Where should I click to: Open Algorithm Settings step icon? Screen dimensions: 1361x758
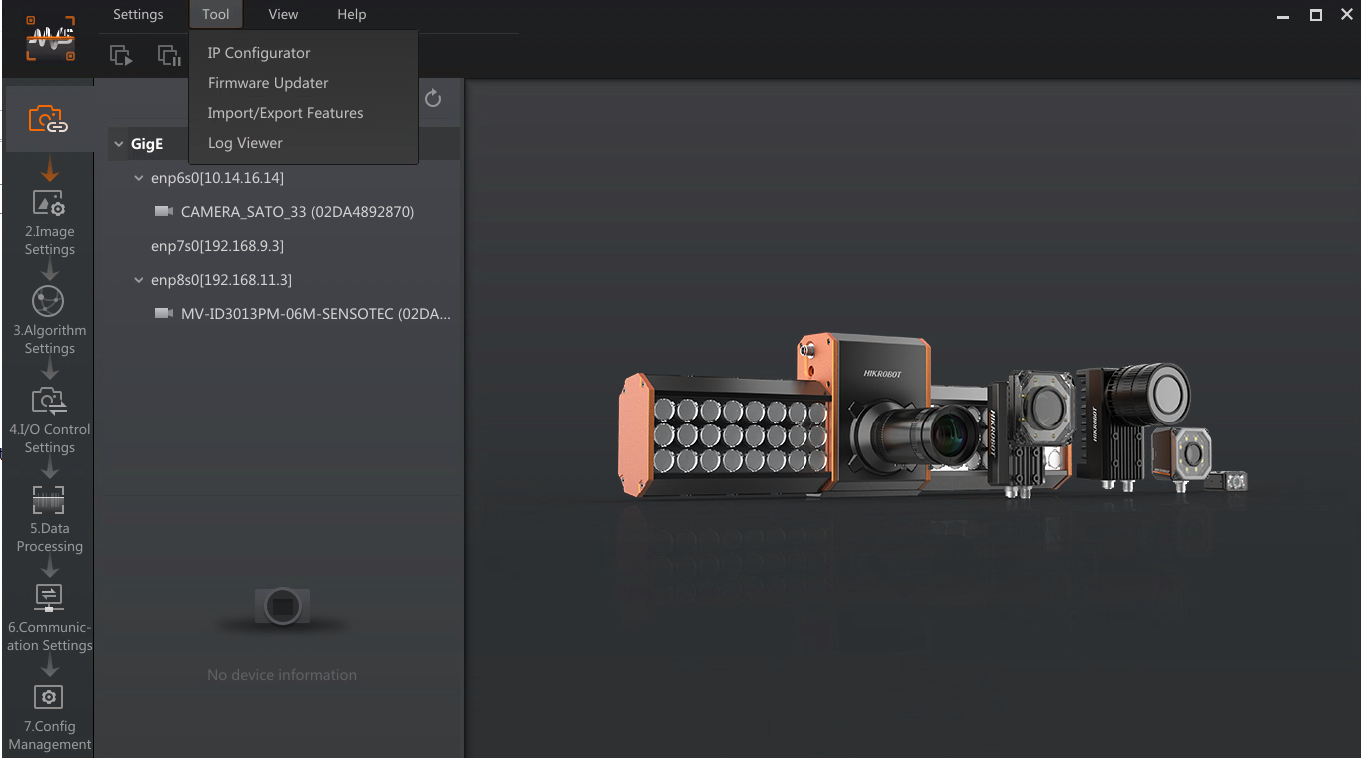pyautogui.click(x=48, y=301)
